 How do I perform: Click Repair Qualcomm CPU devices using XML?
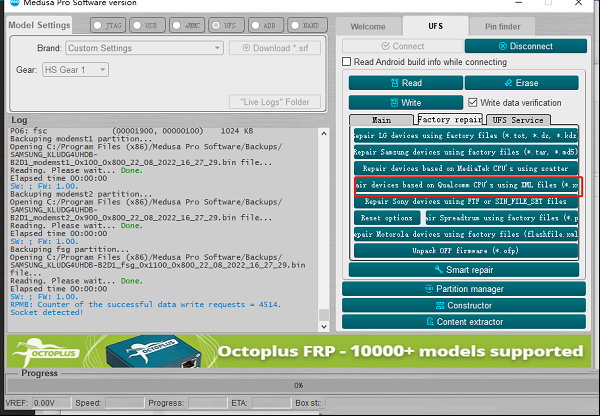[x=467, y=185]
